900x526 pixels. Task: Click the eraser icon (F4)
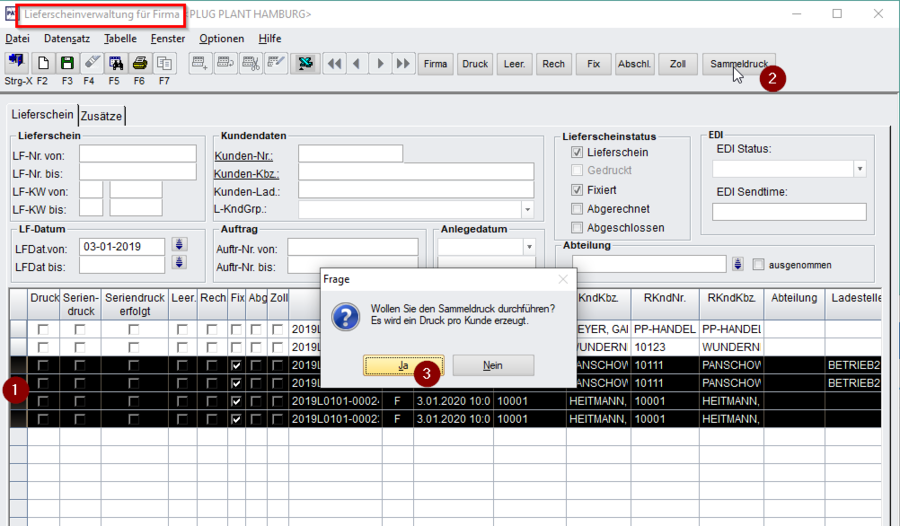[91, 63]
